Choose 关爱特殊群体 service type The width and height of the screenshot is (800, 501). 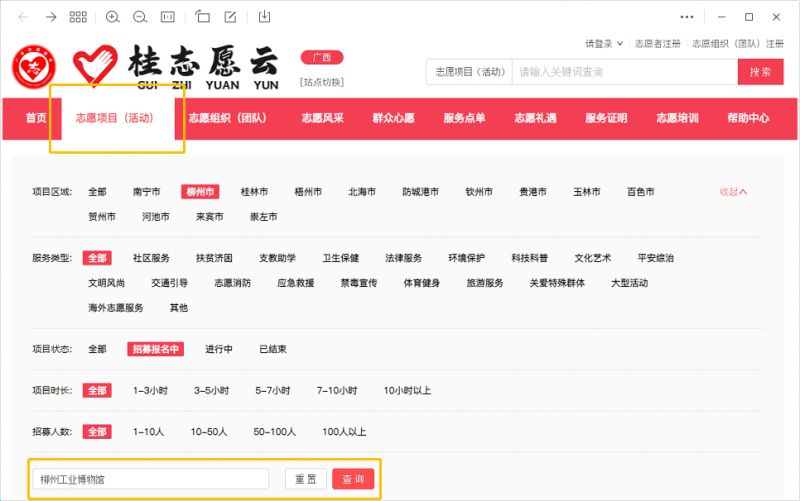pos(557,283)
